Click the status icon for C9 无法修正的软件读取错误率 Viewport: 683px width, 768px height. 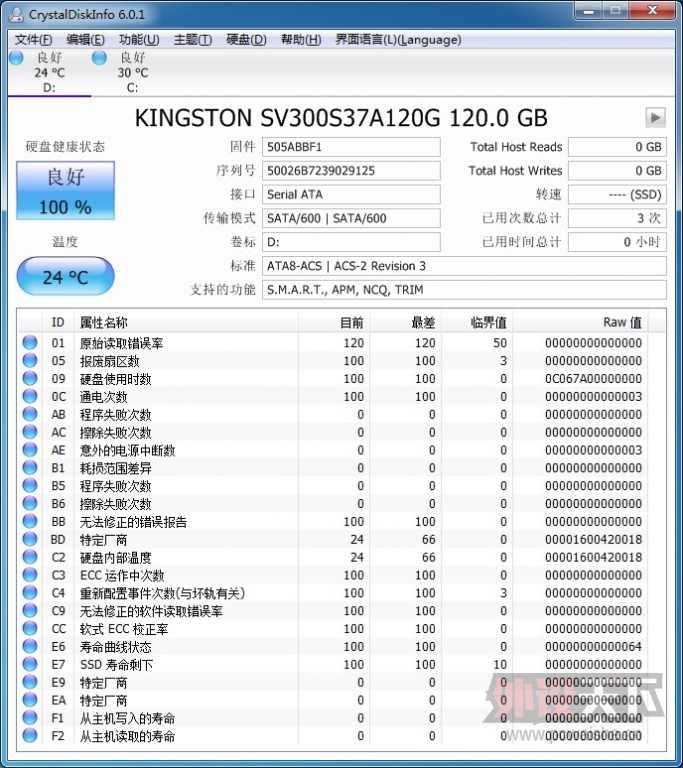30,611
